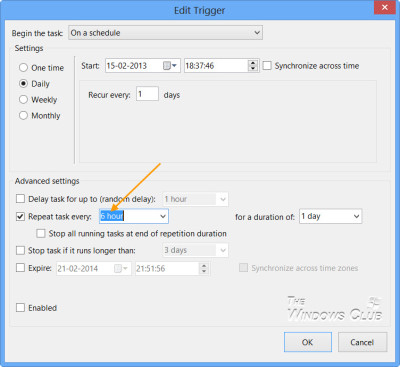Open the for a duration of dropdown

pyautogui.click(x=356, y=216)
